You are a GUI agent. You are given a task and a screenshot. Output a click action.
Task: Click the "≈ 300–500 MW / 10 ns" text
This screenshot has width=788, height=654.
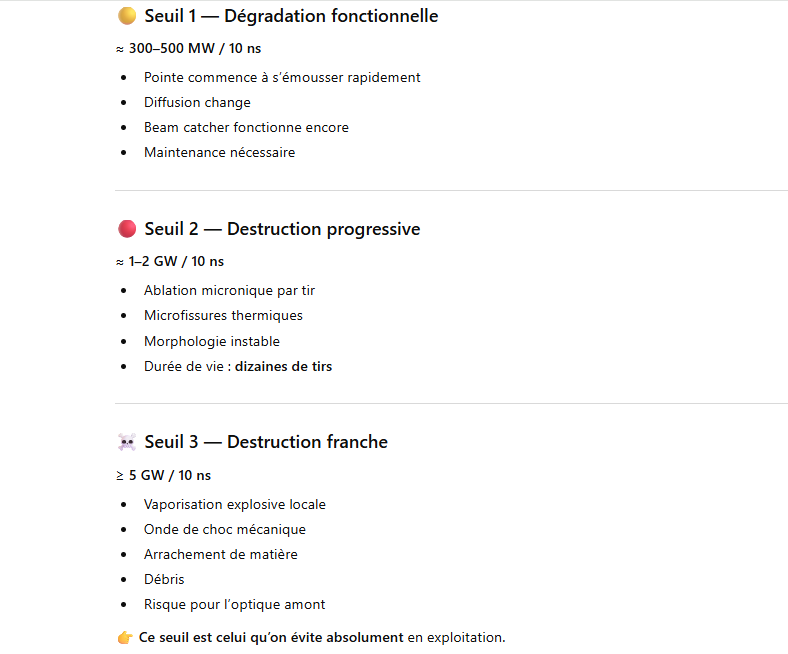(188, 48)
